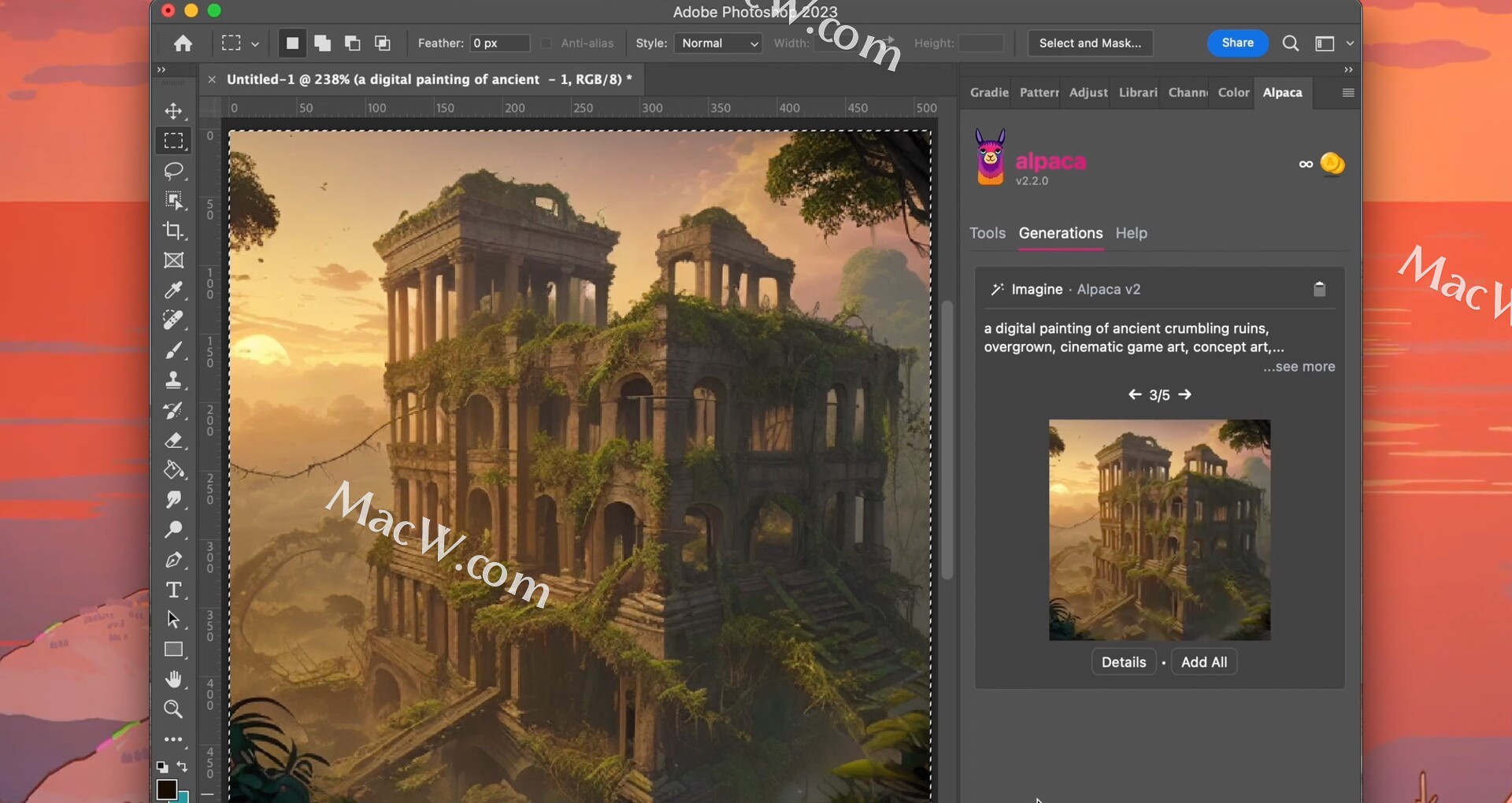Open the Alpaca Help tab
This screenshot has height=803, width=1512.
tap(1131, 233)
